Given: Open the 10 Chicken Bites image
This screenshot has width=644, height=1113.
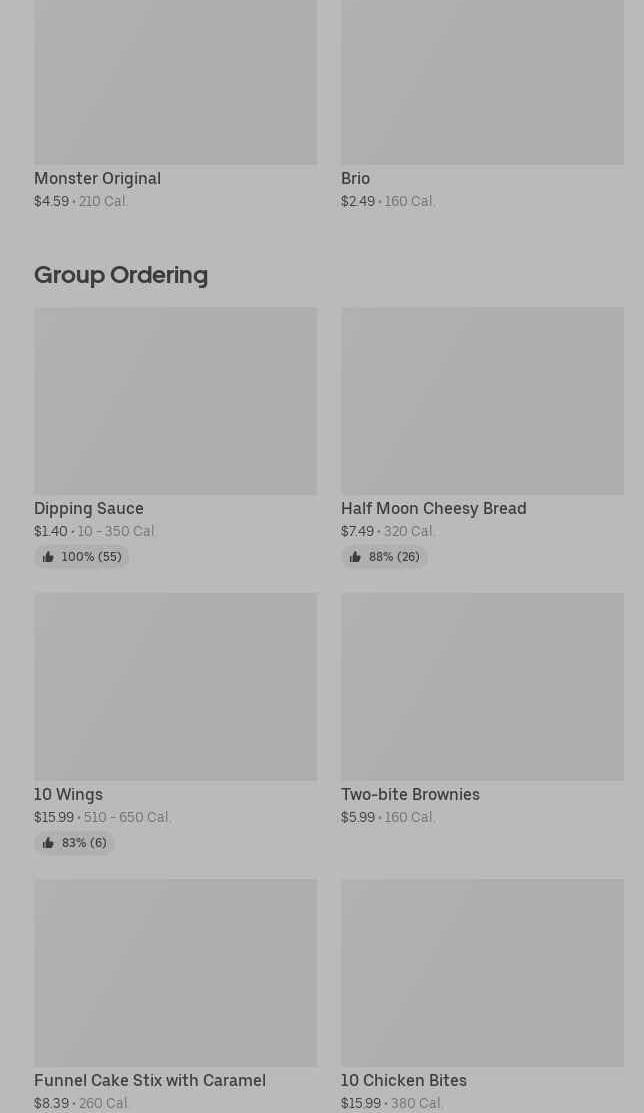Looking at the screenshot, I should point(482,972).
